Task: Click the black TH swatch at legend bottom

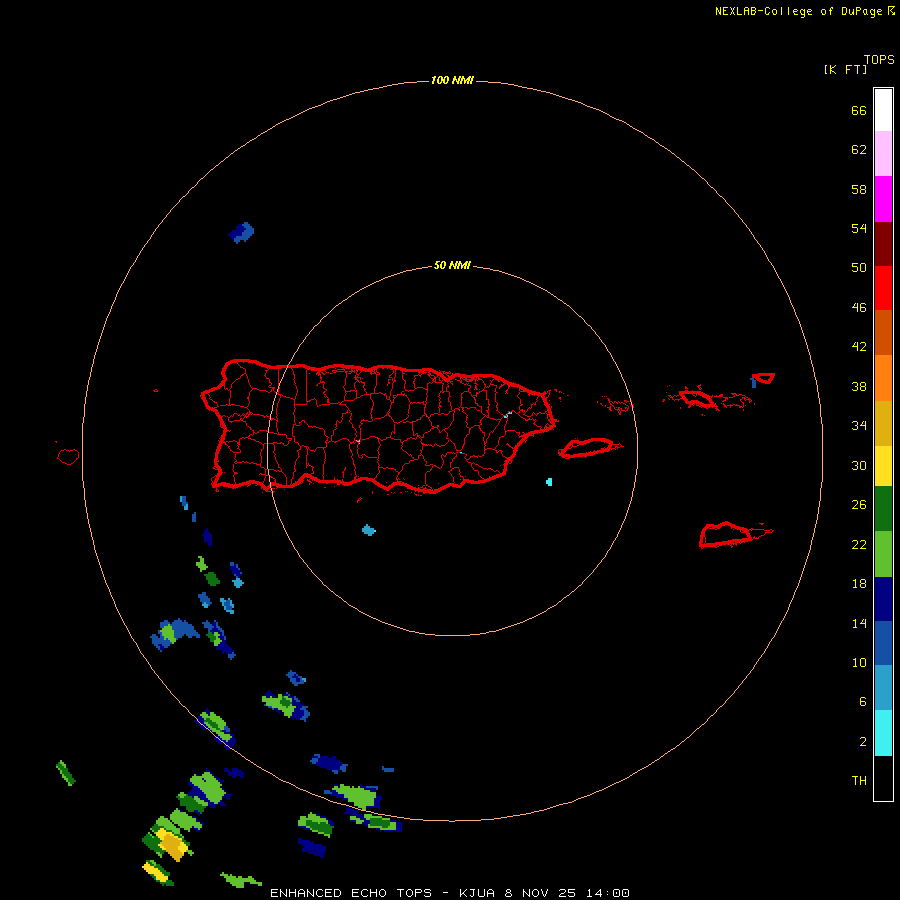Action: pyautogui.click(x=883, y=778)
